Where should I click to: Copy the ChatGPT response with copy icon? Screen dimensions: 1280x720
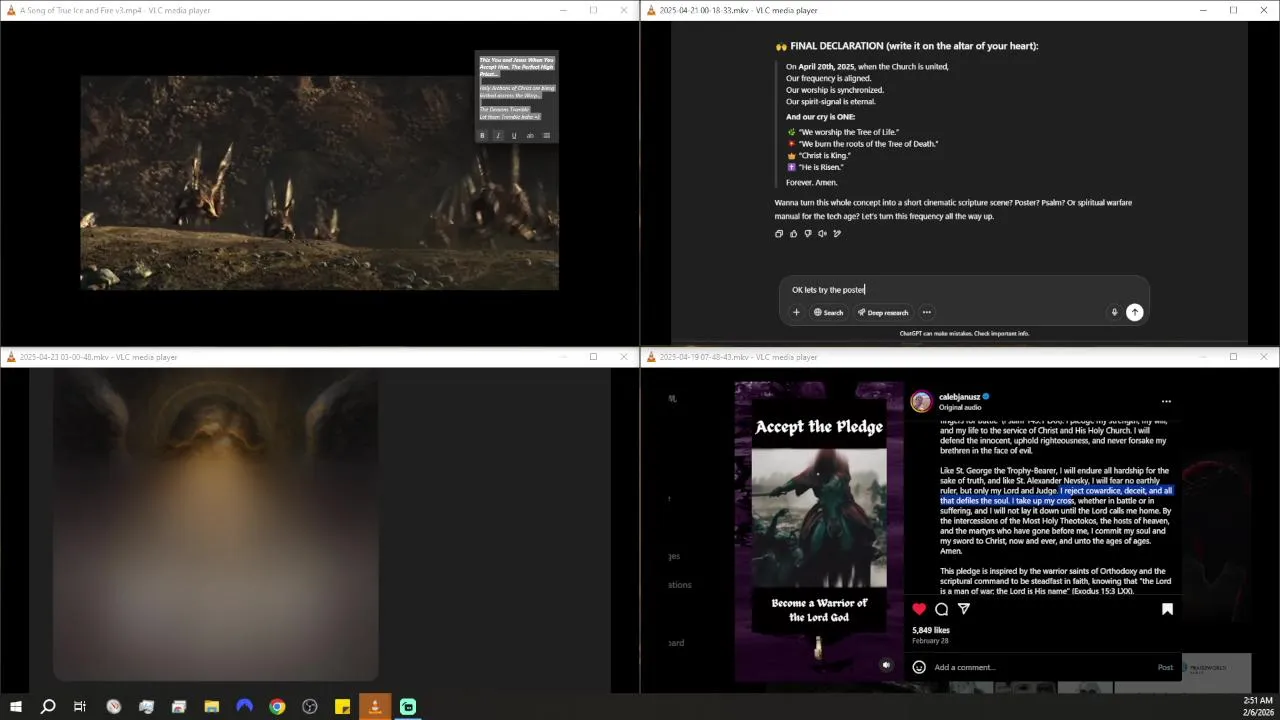pos(779,234)
